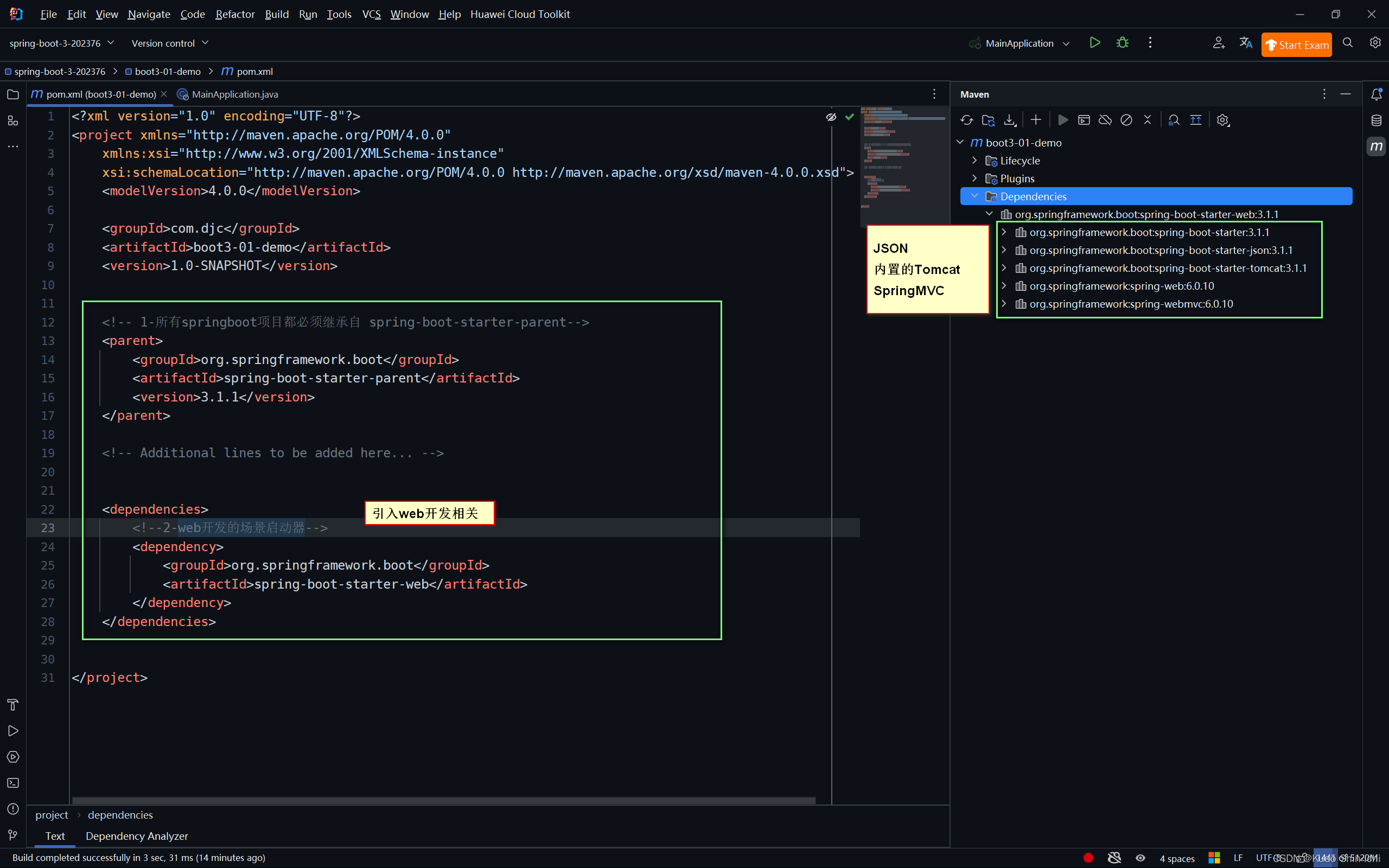Screen dimensions: 1389x868
Task: Click green inspections checkmark in editor
Action: point(850,117)
